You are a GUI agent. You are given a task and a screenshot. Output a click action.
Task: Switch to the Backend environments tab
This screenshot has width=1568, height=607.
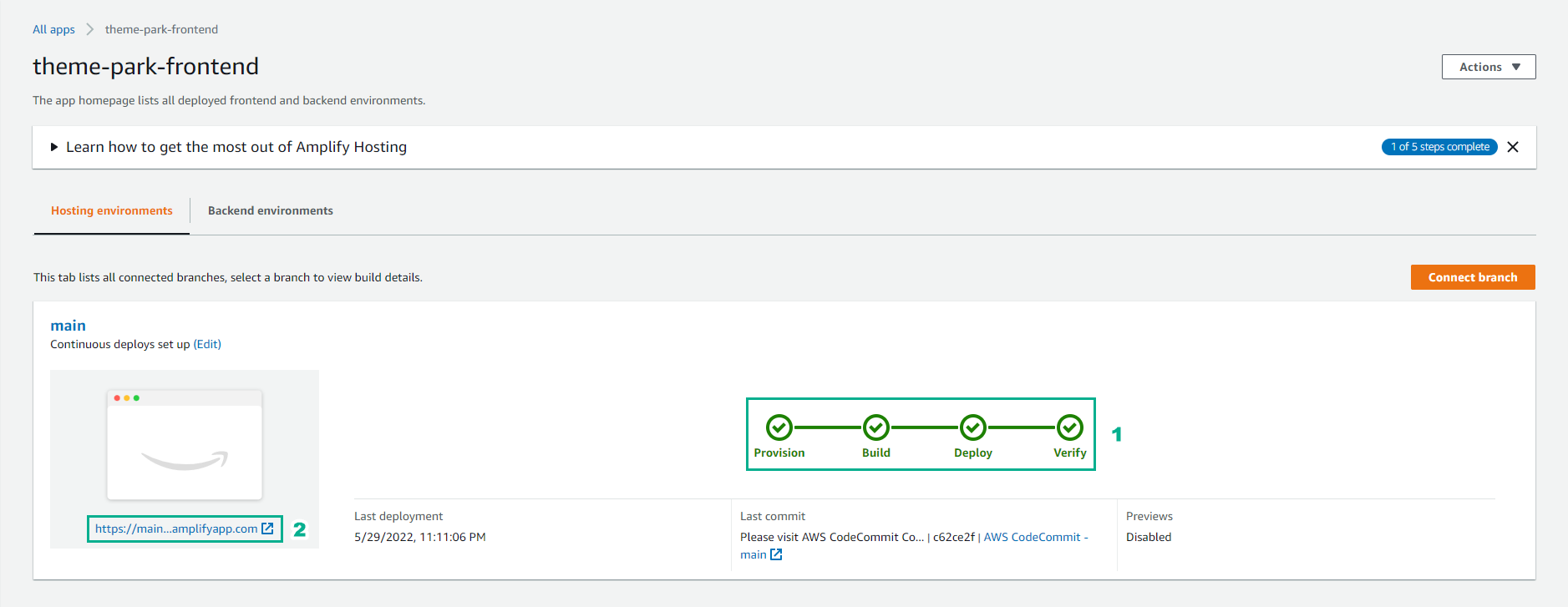(270, 211)
